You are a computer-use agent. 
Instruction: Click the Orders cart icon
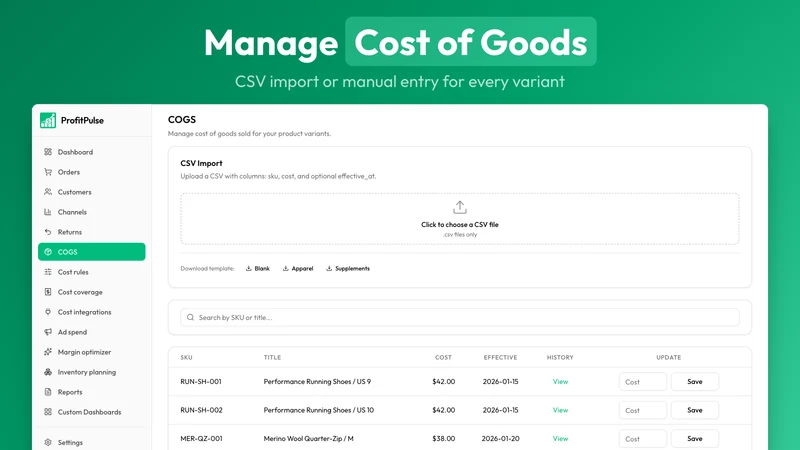[48, 172]
